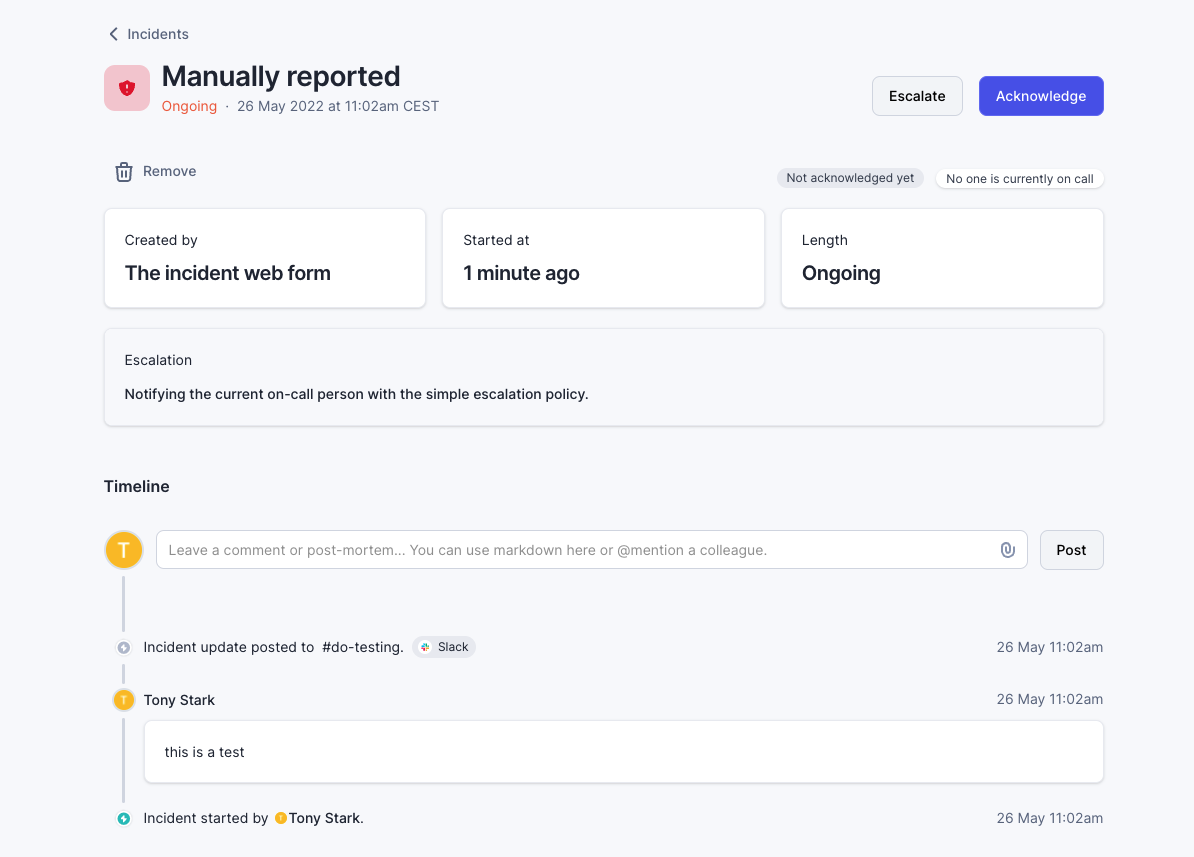Click the red shield incident icon
This screenshot has height=857, width=1194.
[127, 88]
